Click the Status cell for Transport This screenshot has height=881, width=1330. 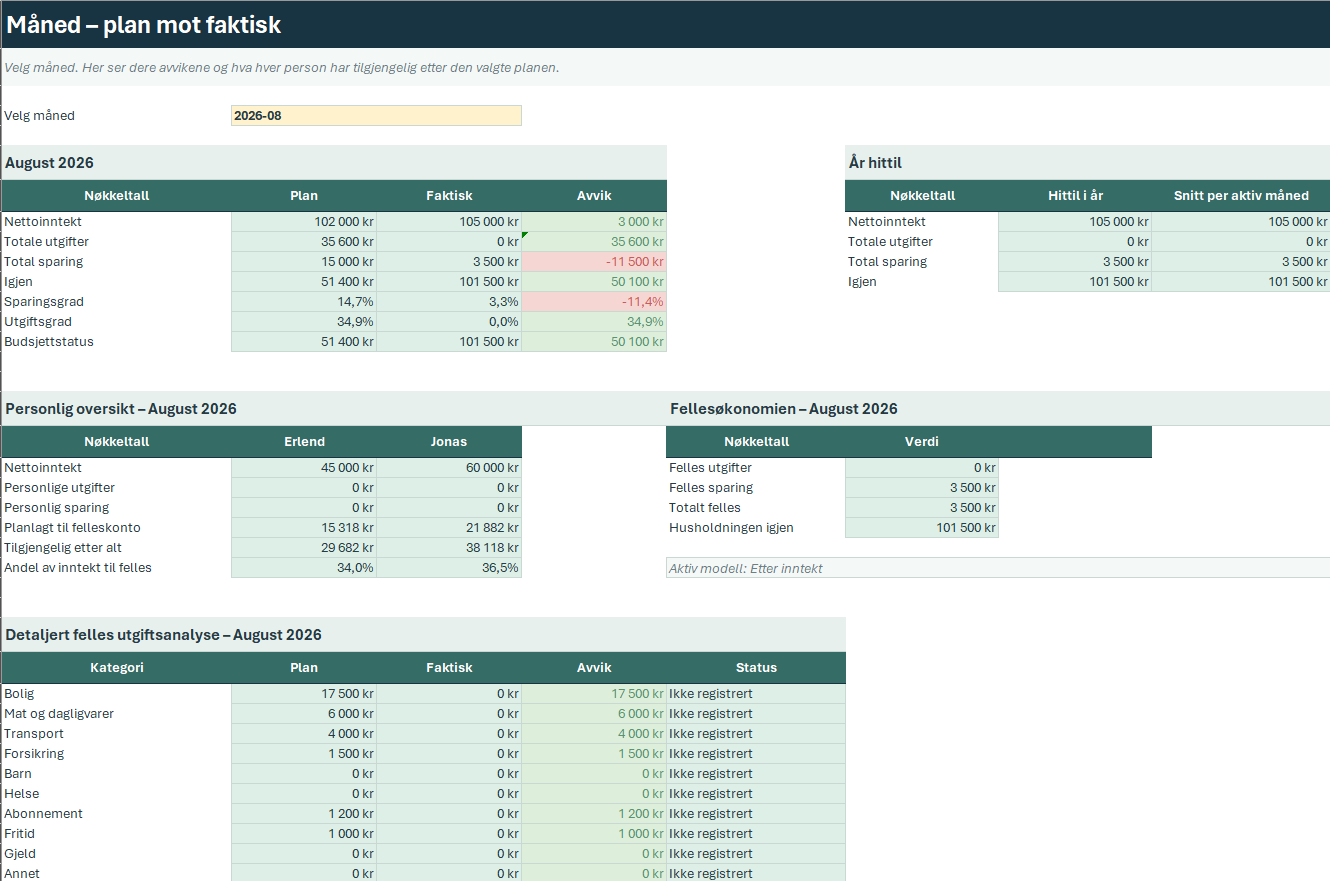[x=756, y=734]
